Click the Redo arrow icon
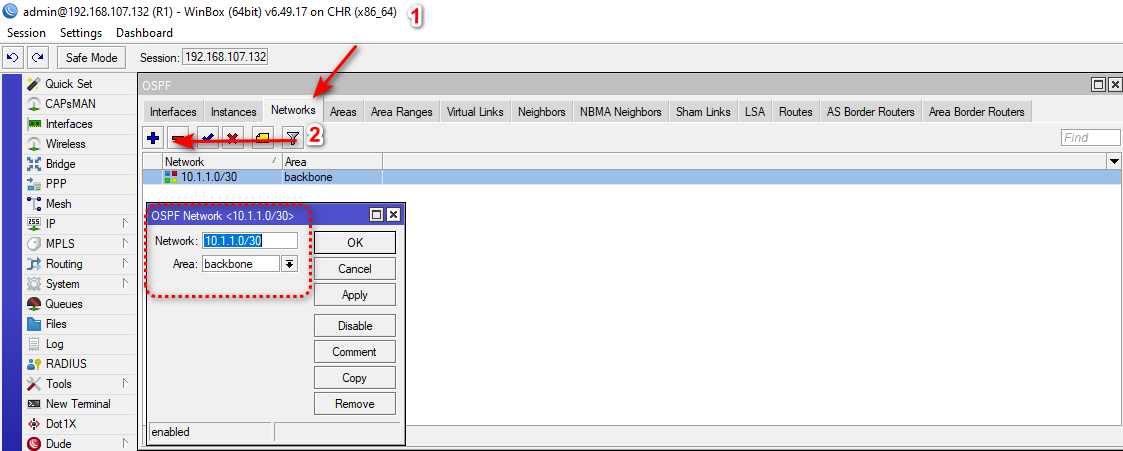 38,58
